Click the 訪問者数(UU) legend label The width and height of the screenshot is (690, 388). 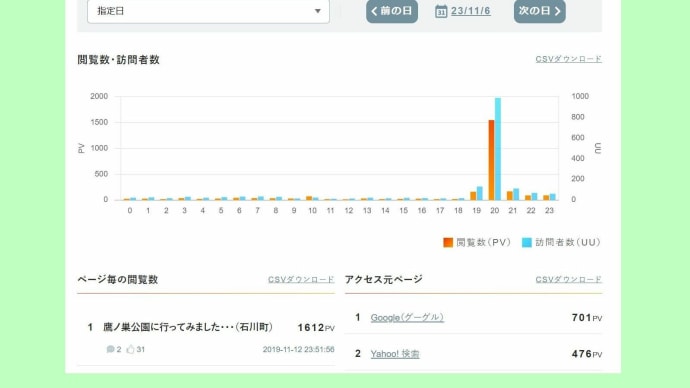click(568, 242)
